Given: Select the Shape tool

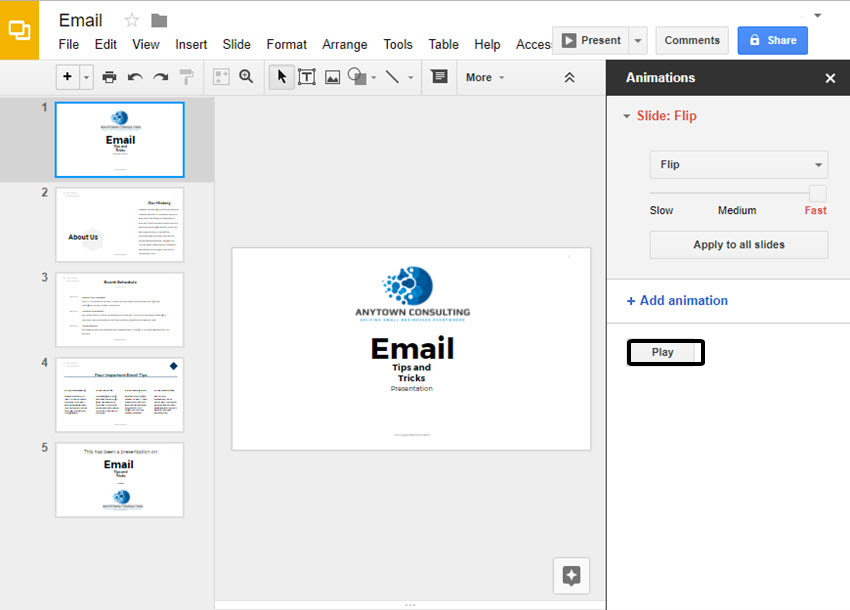Looking at the screenshot, I should (x=357, y=76).
